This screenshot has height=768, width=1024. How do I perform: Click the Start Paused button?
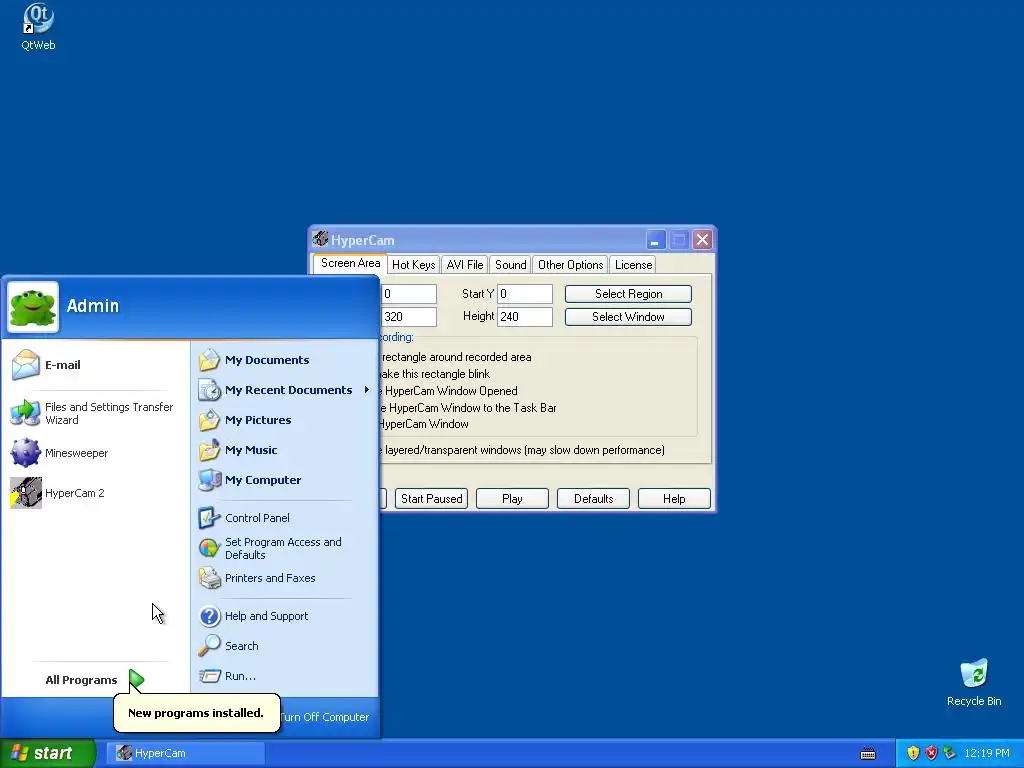432,499
